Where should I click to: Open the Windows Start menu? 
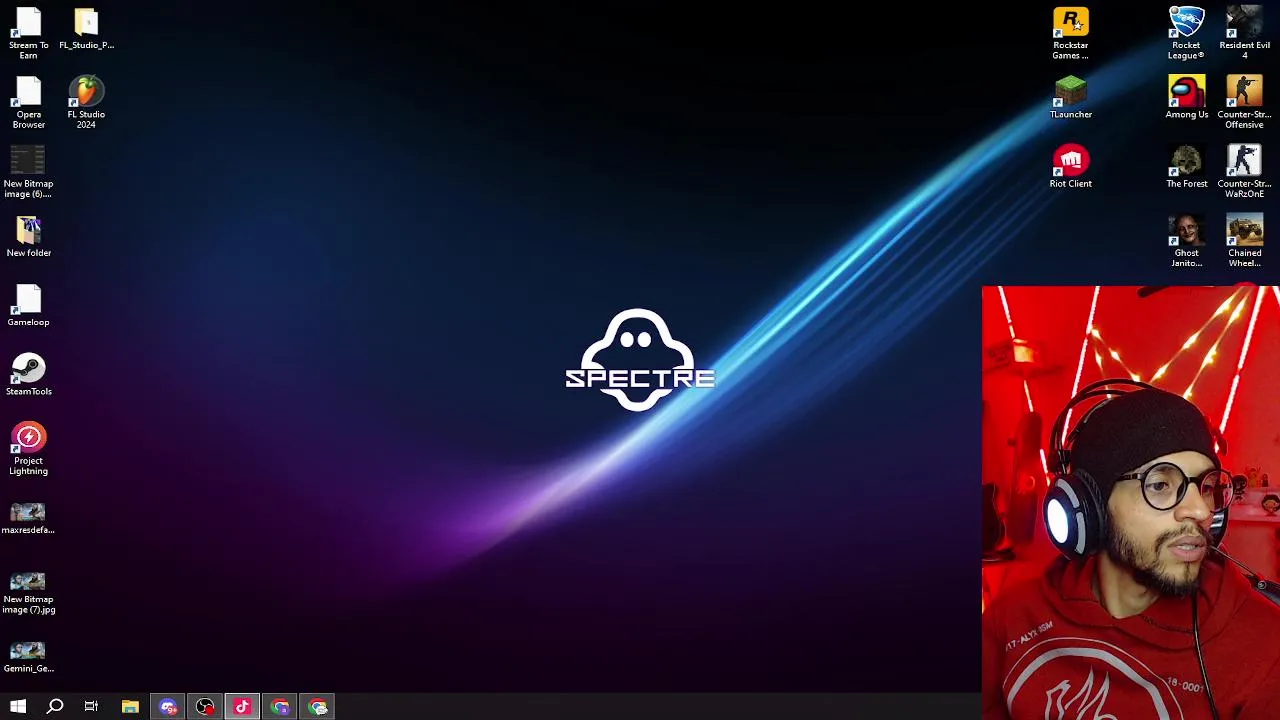(18, 707)
